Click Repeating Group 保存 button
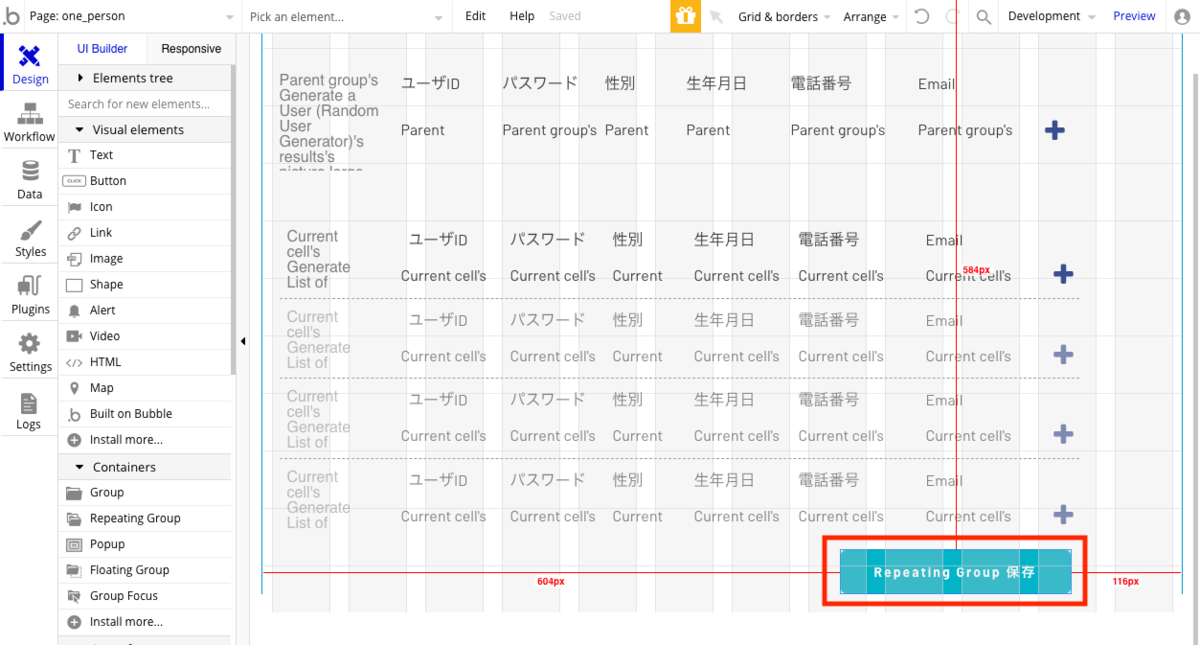The image size is (1200, 645). tap(955, 572)
